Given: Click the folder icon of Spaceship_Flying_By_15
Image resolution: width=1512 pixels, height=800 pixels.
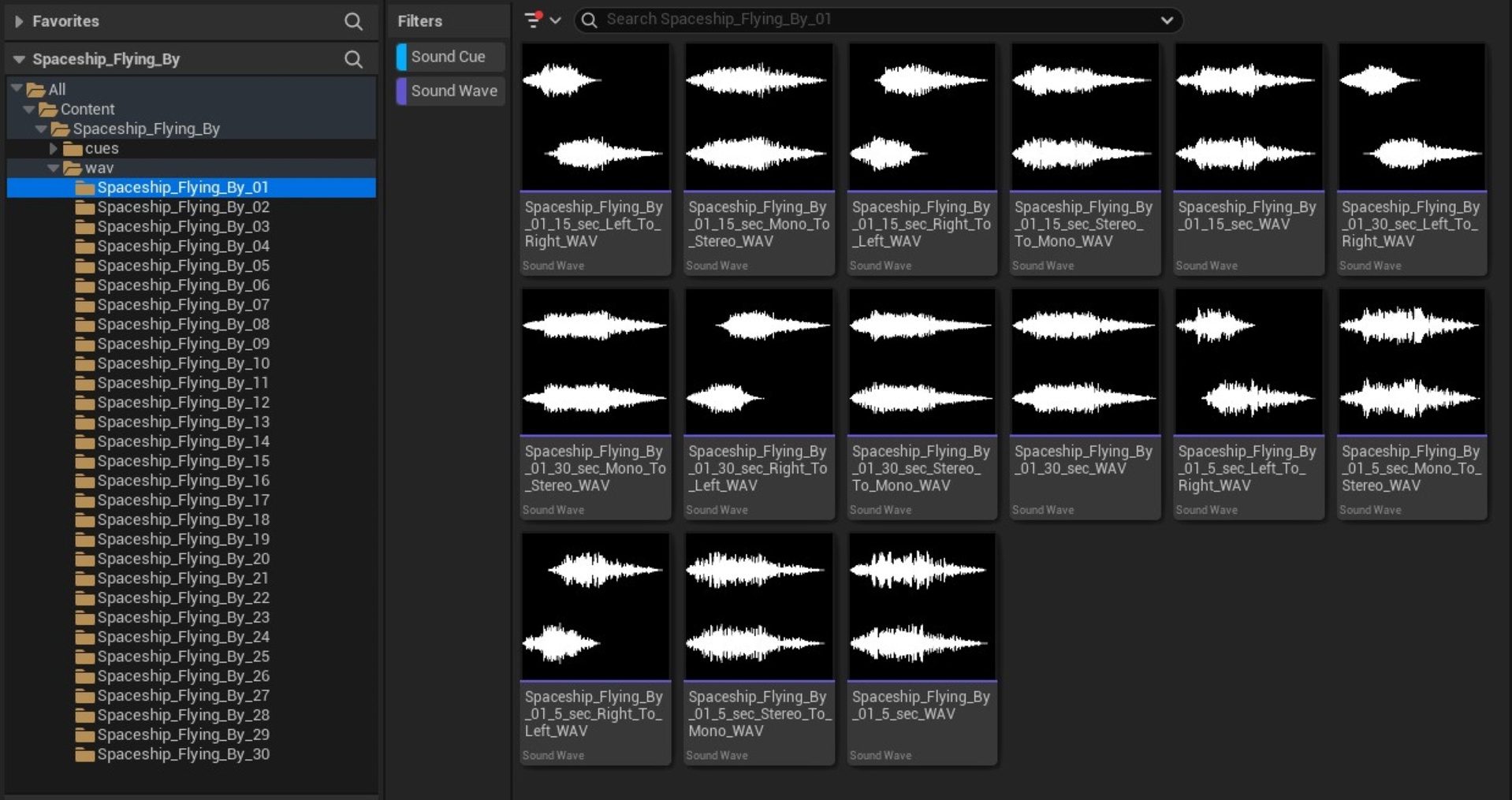Looking at the screenshot, I should click(x=84, y=461).
